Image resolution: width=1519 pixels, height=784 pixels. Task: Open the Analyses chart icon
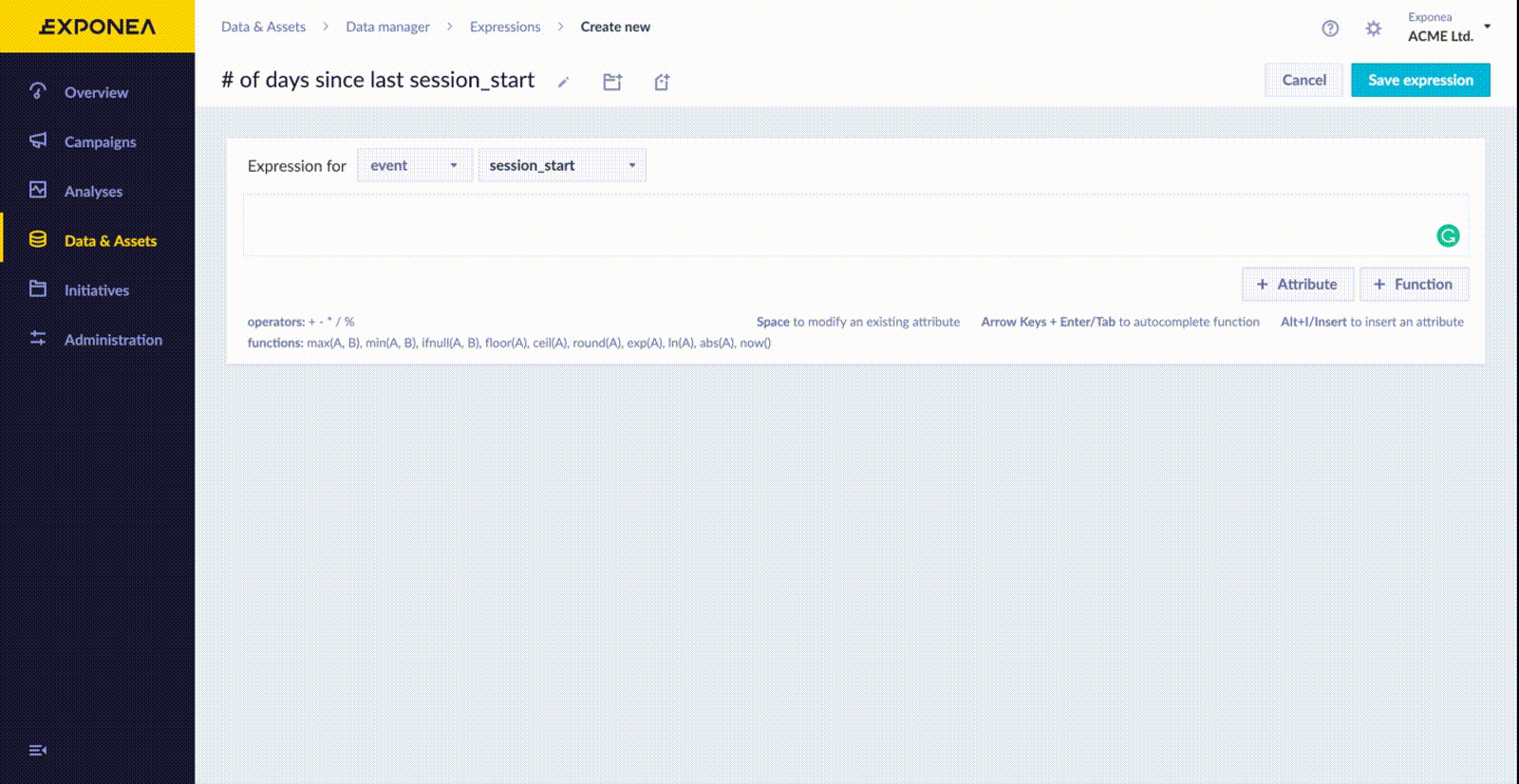[x=38, y=190]
